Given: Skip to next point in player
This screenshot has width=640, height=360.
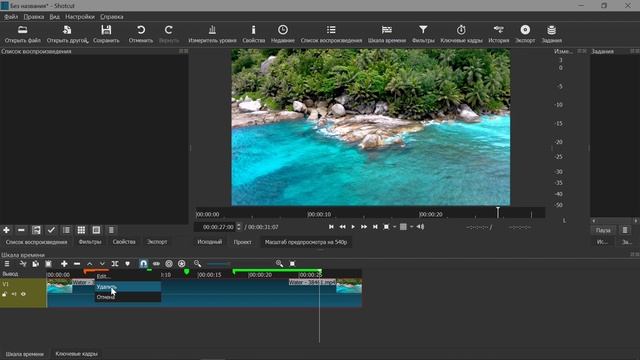Looking at the screenshot, I should (x=375, y=227).
